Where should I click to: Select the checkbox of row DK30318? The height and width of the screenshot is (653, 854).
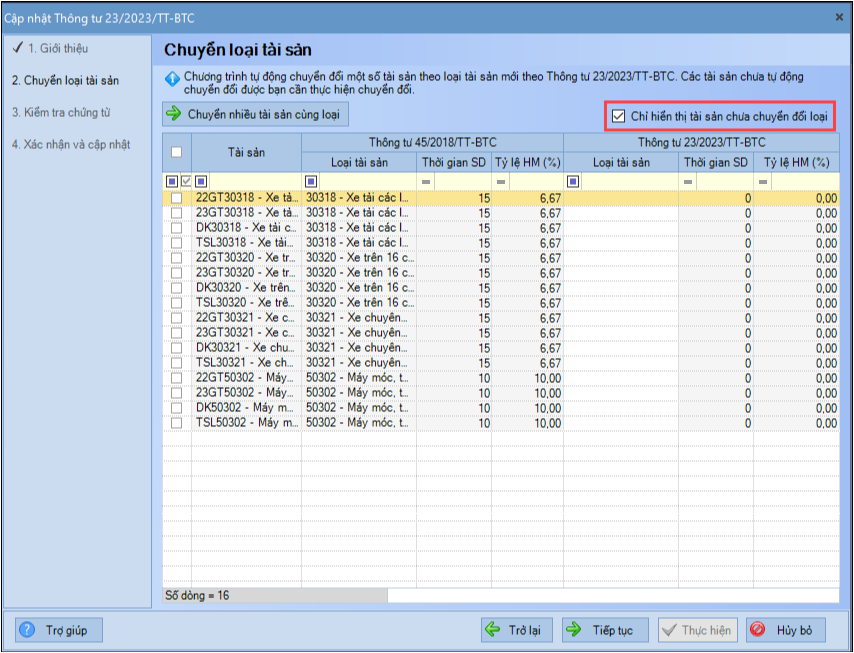pos(176,228)
